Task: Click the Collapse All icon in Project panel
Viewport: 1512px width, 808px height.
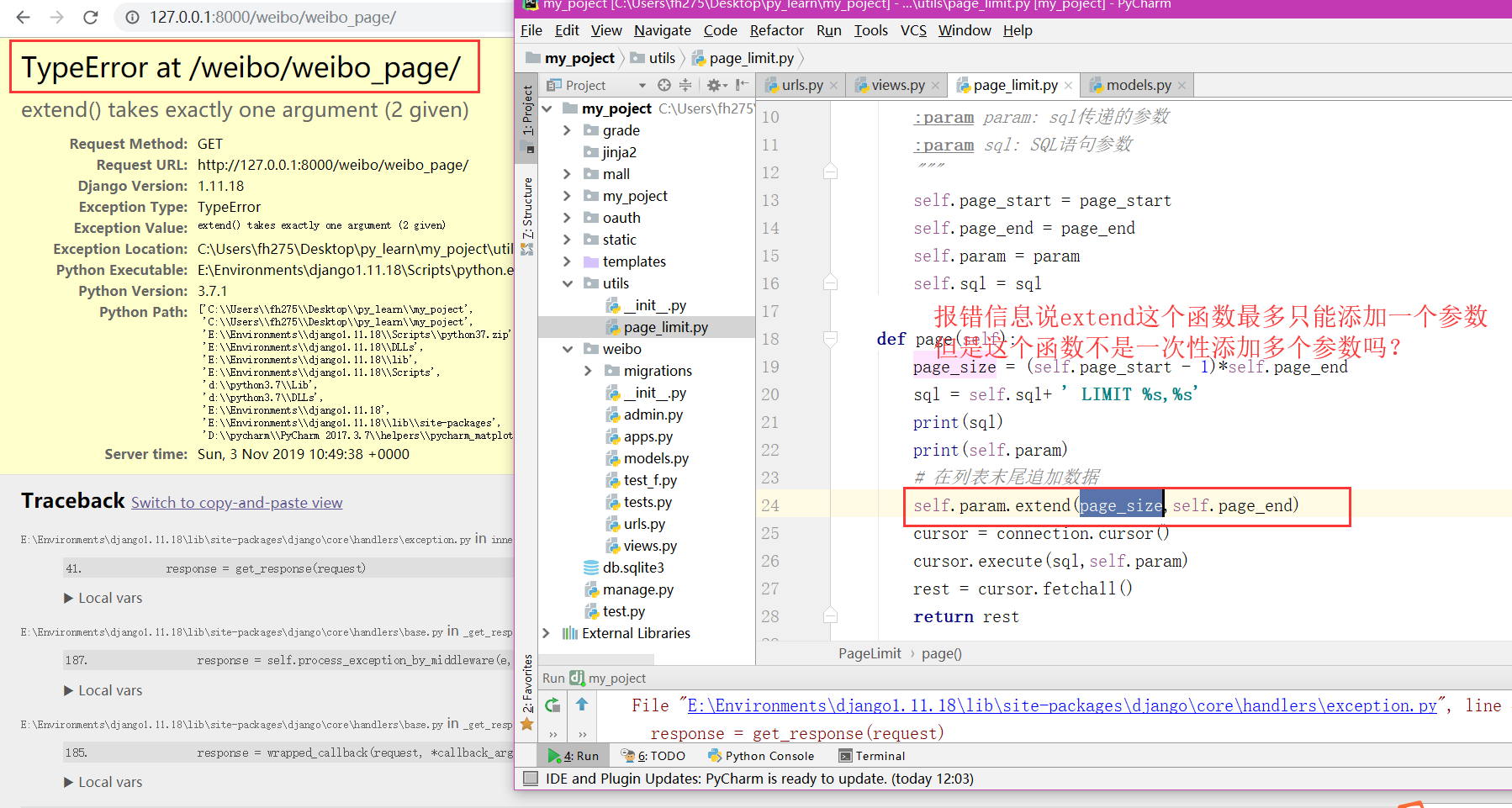Action: point(685,85)
